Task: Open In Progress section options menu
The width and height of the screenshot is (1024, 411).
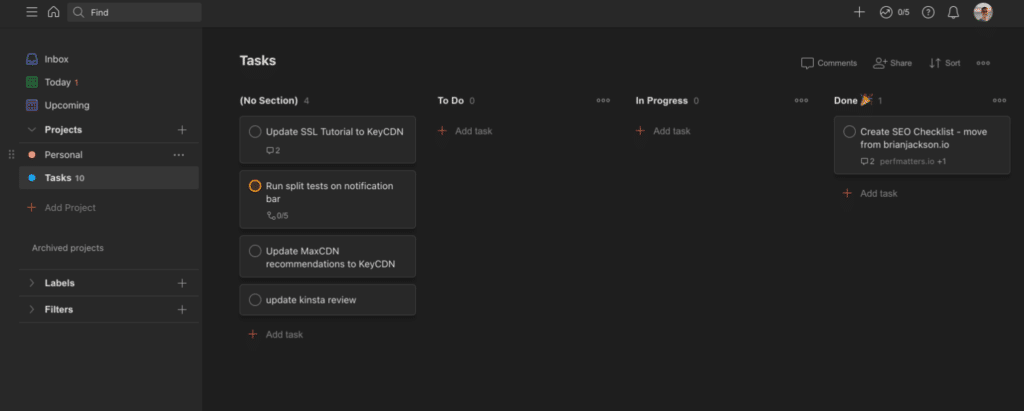Action: pos(801,101)
